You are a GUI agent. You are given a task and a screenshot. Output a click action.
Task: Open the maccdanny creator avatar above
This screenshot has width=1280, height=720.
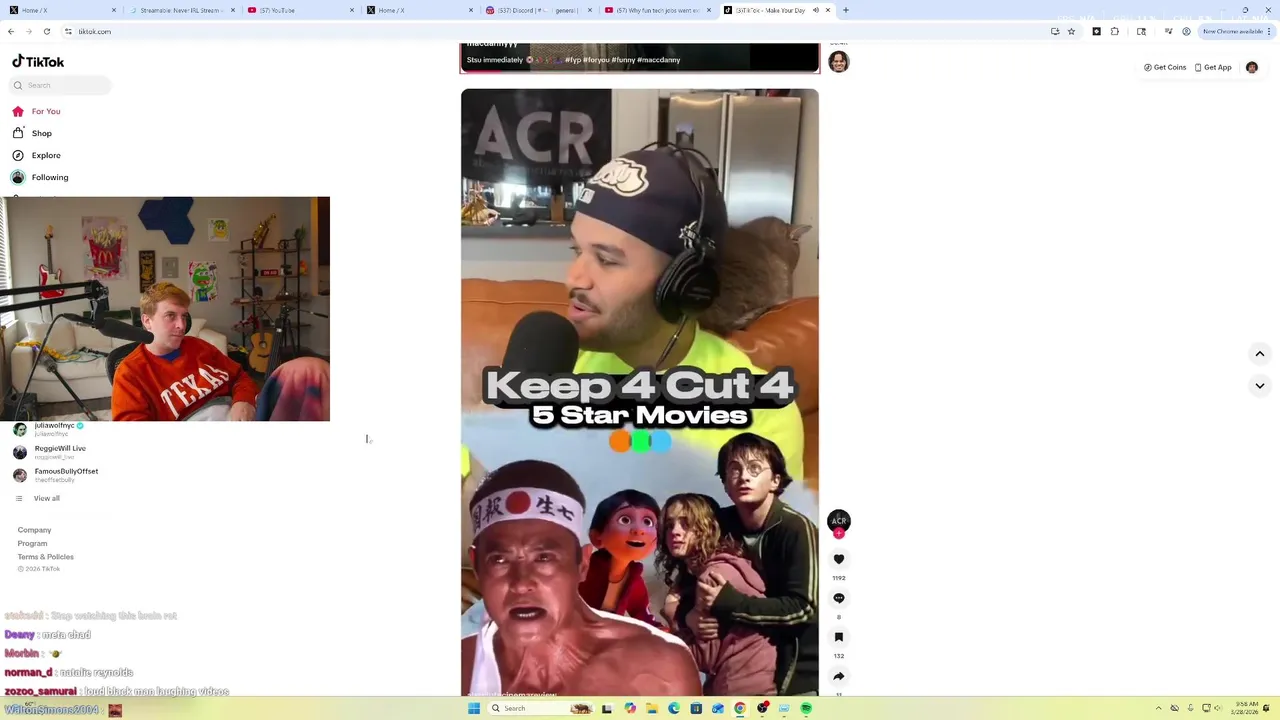pos(839,62)
